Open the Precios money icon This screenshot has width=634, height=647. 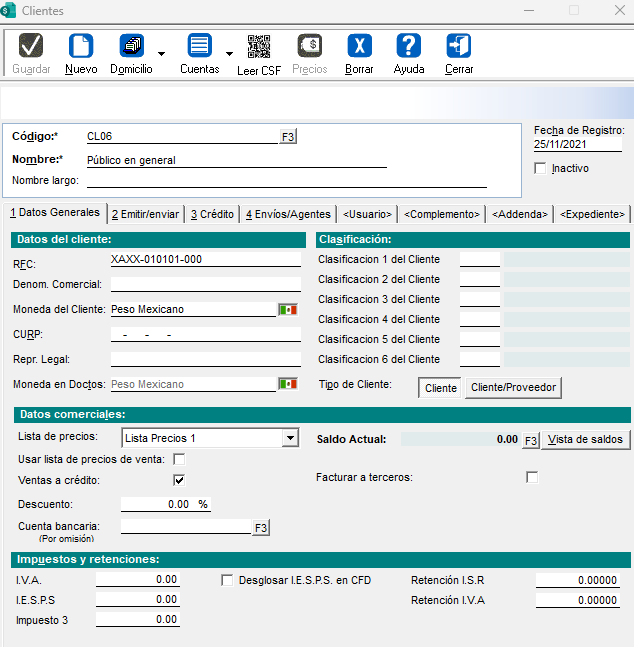click(x=310, y=45)
